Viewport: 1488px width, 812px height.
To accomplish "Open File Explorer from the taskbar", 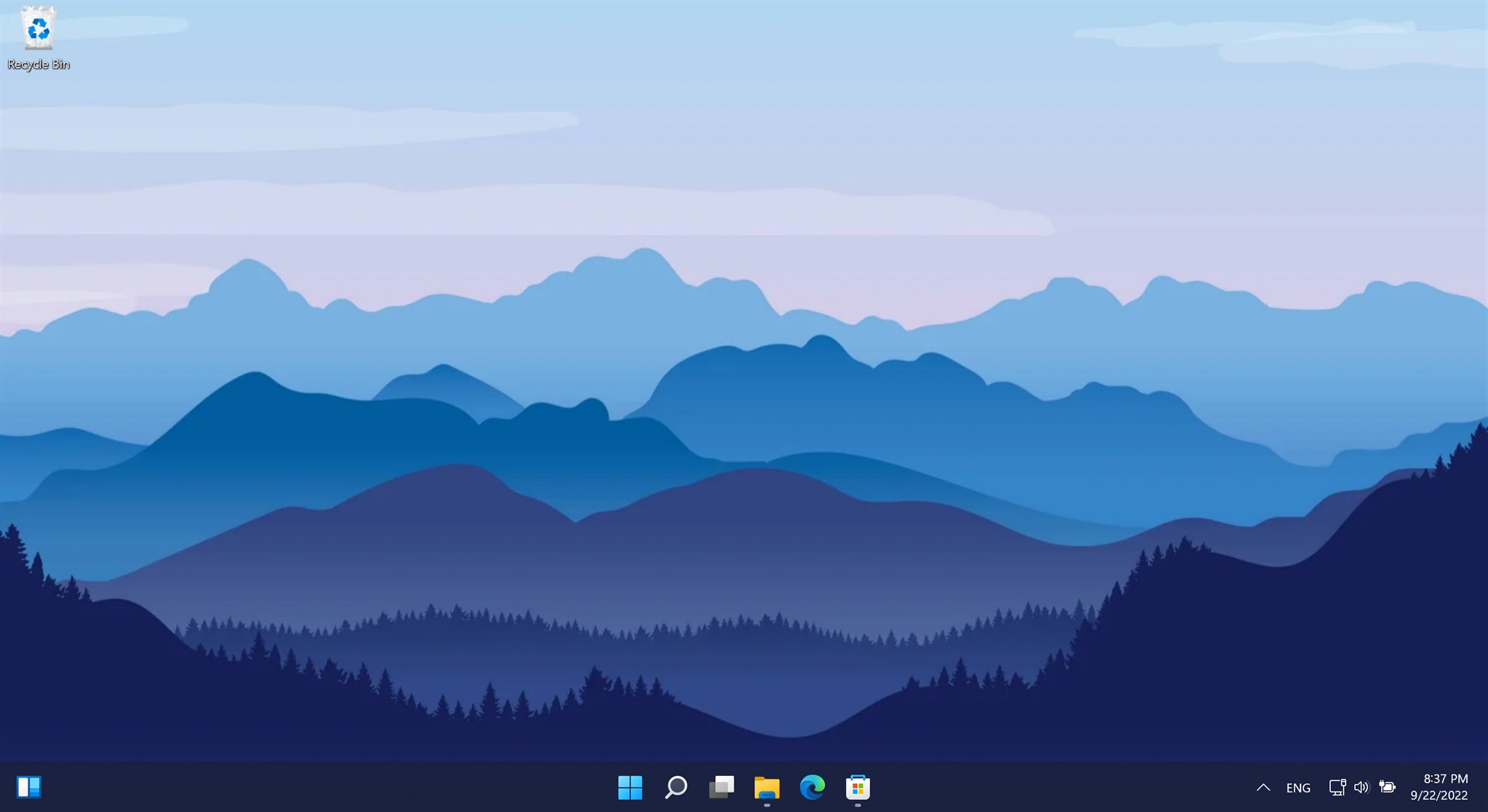I will tap(766, 788).
